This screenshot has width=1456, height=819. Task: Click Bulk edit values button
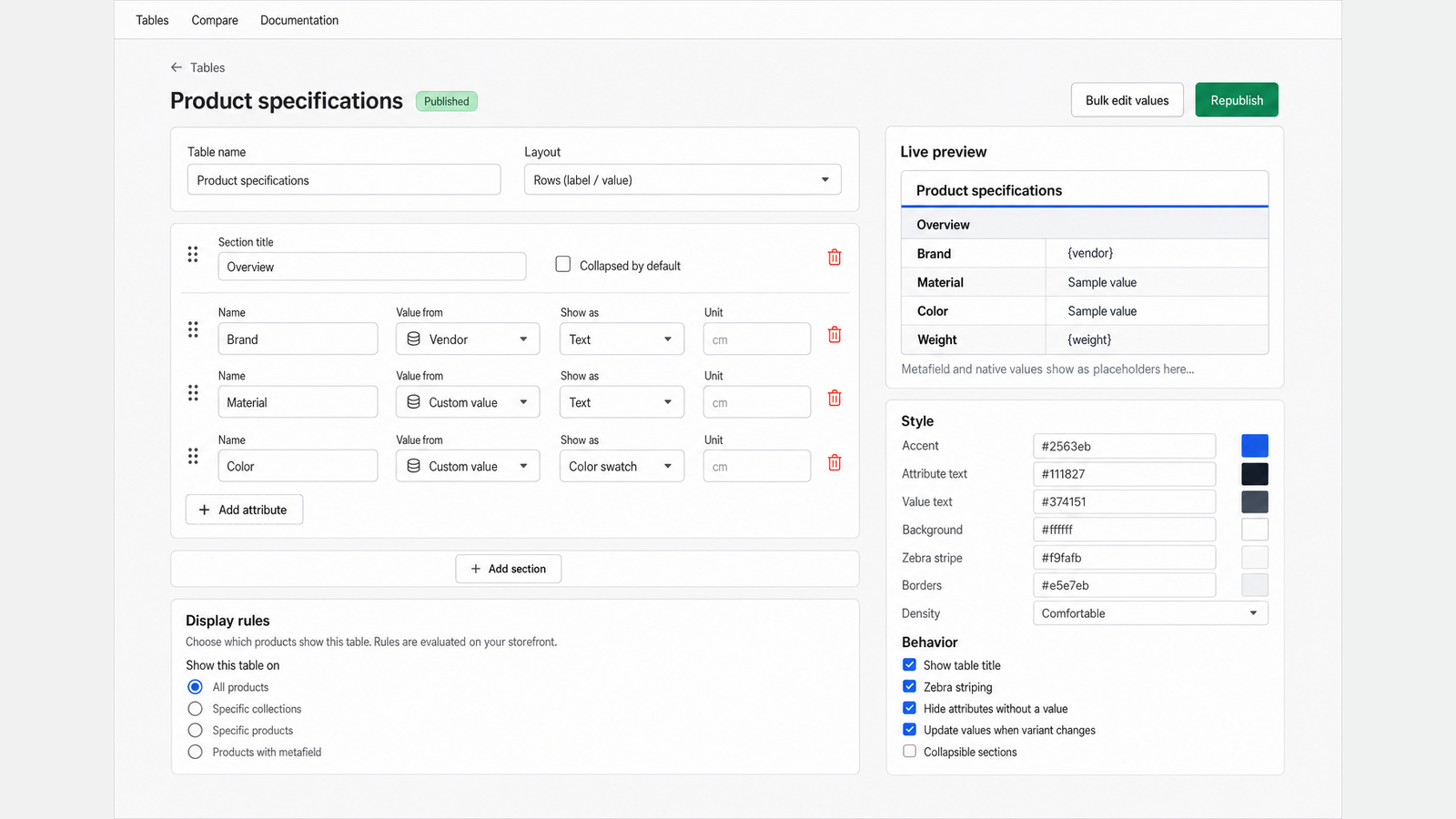pyautogui.click(x=1127, y=100)
